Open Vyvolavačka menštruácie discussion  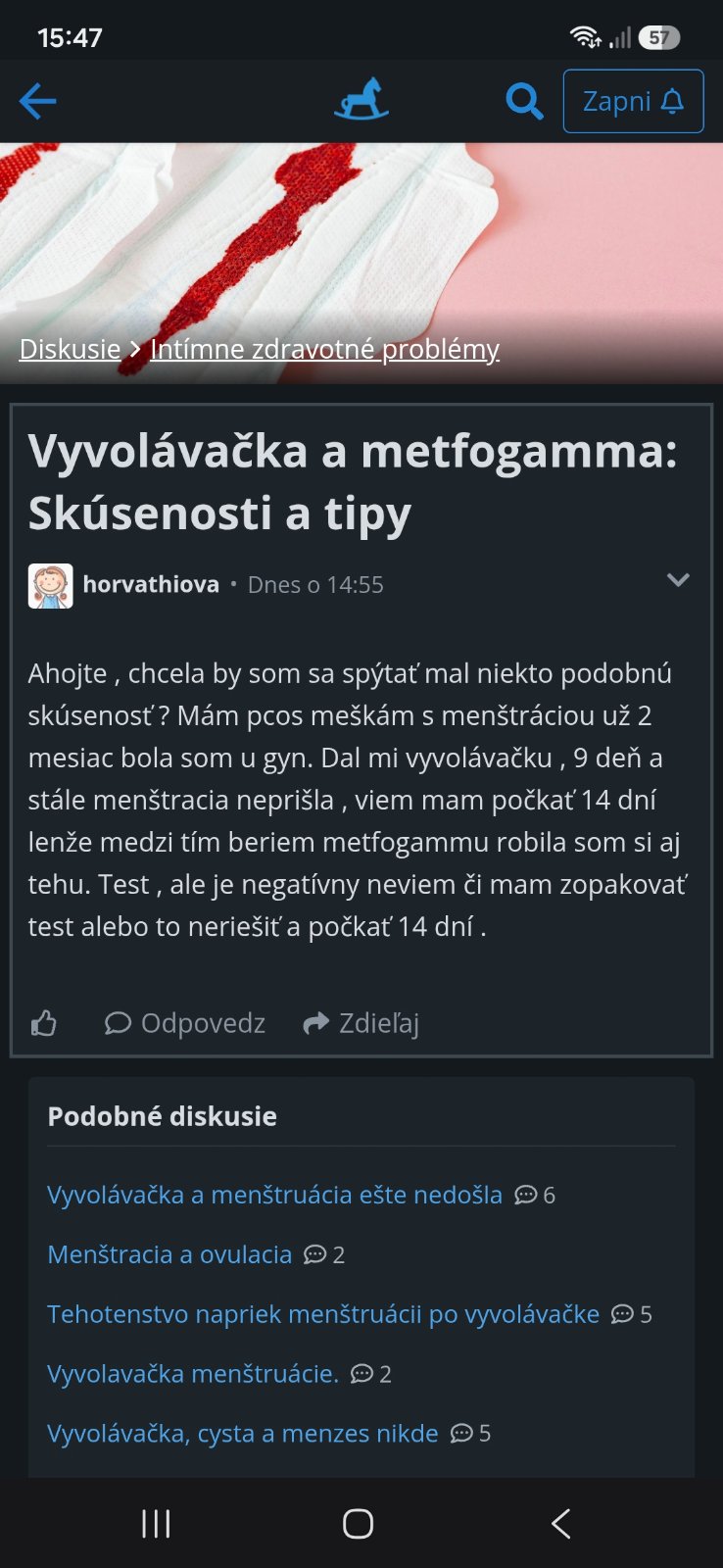[x=193, y=1374]
